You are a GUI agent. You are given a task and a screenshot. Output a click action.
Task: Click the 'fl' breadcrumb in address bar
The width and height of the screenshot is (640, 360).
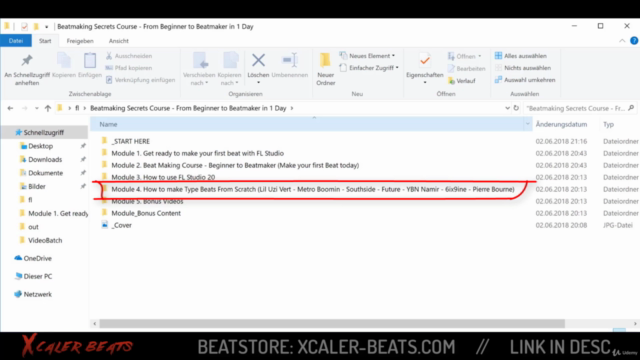coord(77,108)
